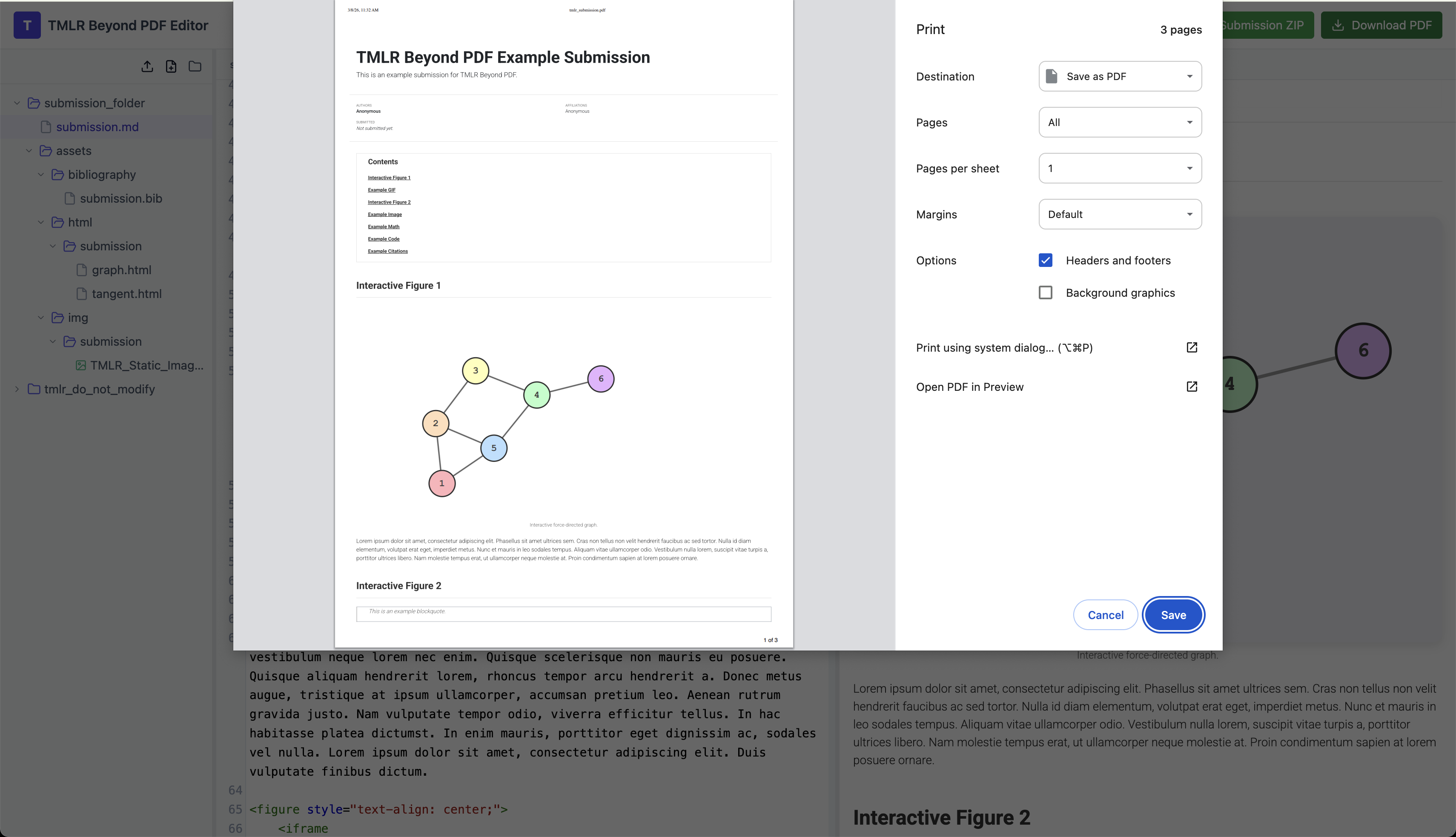Click the upload icon in file panel
This screenshot has width=1456, height=837.
[x=147, y=67]
